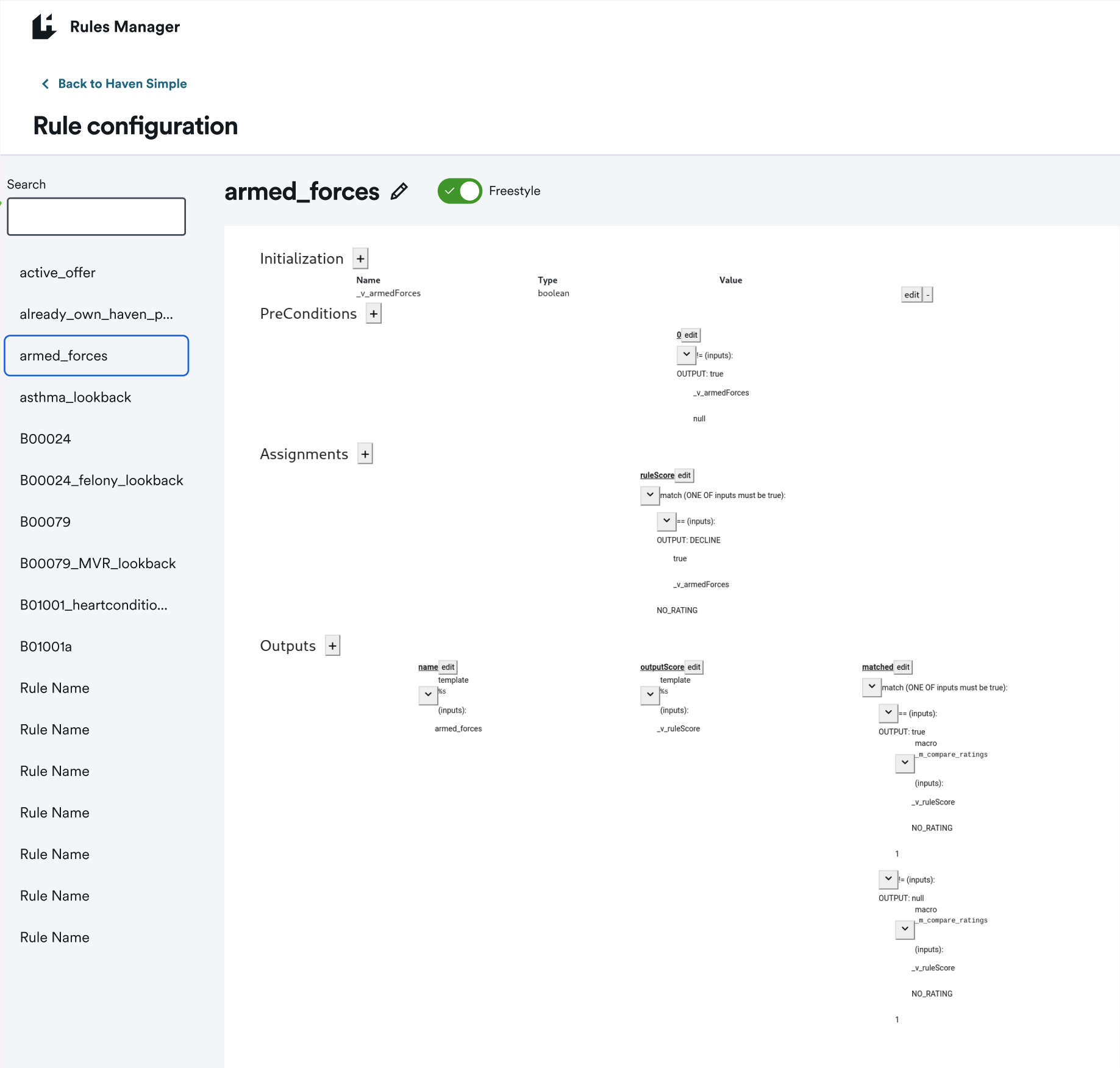The width and height of the screenshot is (1120, 1068).
Task: Click the Rules Manager logo icon
Action: 44,27
